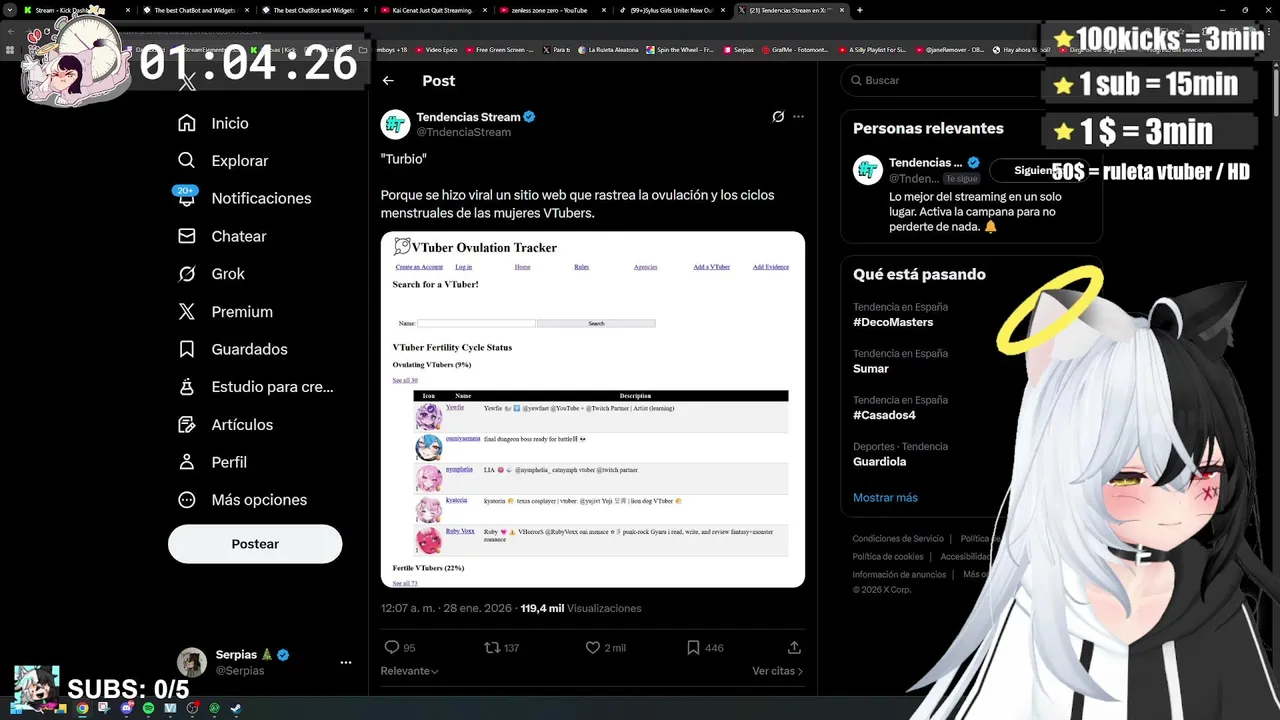
Task: Switch to Kai Cenat Just Quit Streaming tab
Action: point(432,10)
